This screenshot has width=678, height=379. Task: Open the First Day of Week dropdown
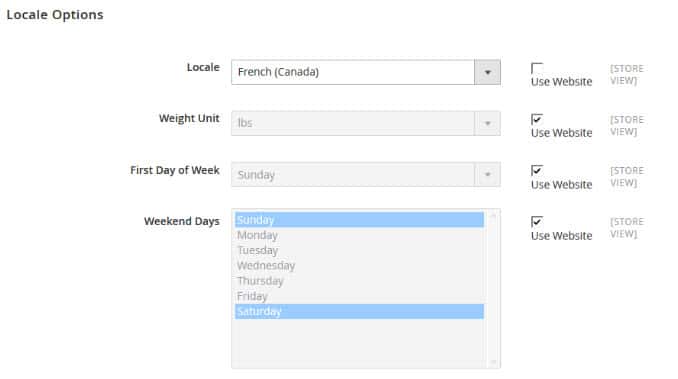click(x=366, y=175)
